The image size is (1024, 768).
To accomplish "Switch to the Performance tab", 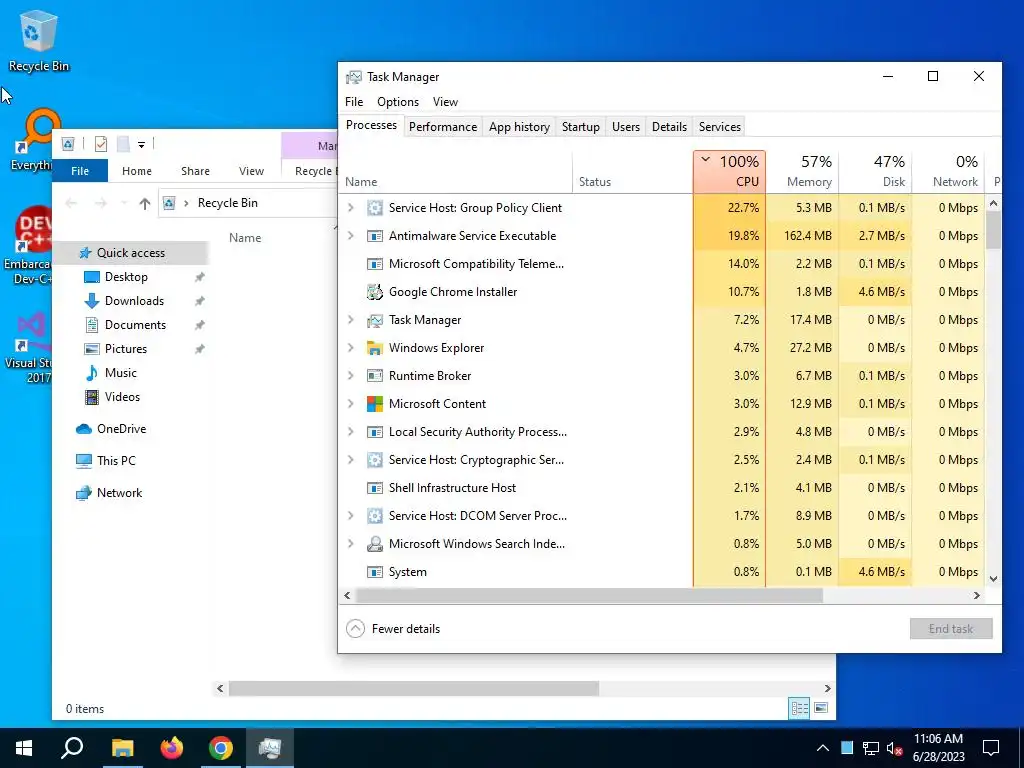I will pyautogui.click(x=443, y=127).
